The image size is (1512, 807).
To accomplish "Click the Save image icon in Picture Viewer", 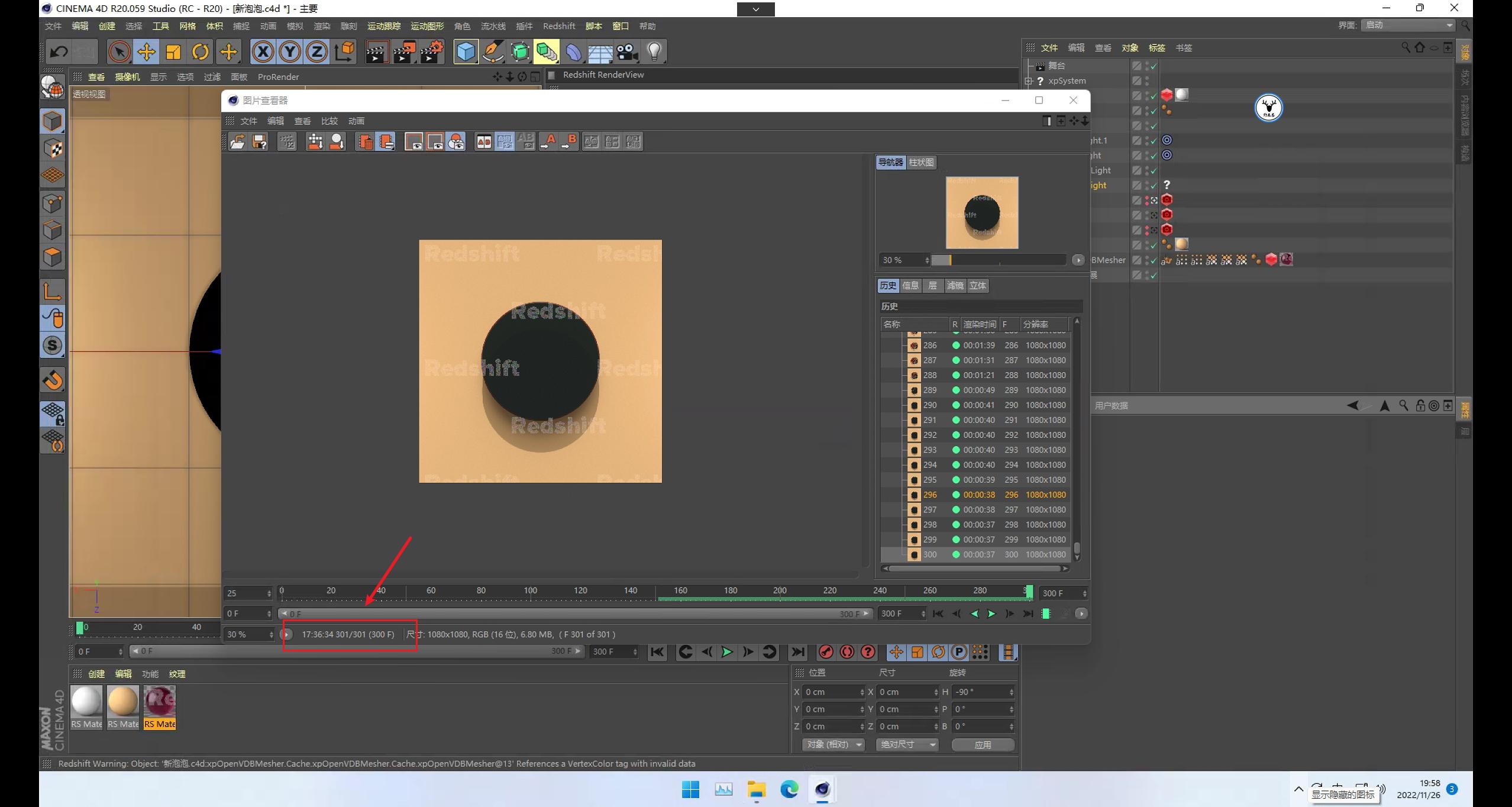I will tap(259, 141).
